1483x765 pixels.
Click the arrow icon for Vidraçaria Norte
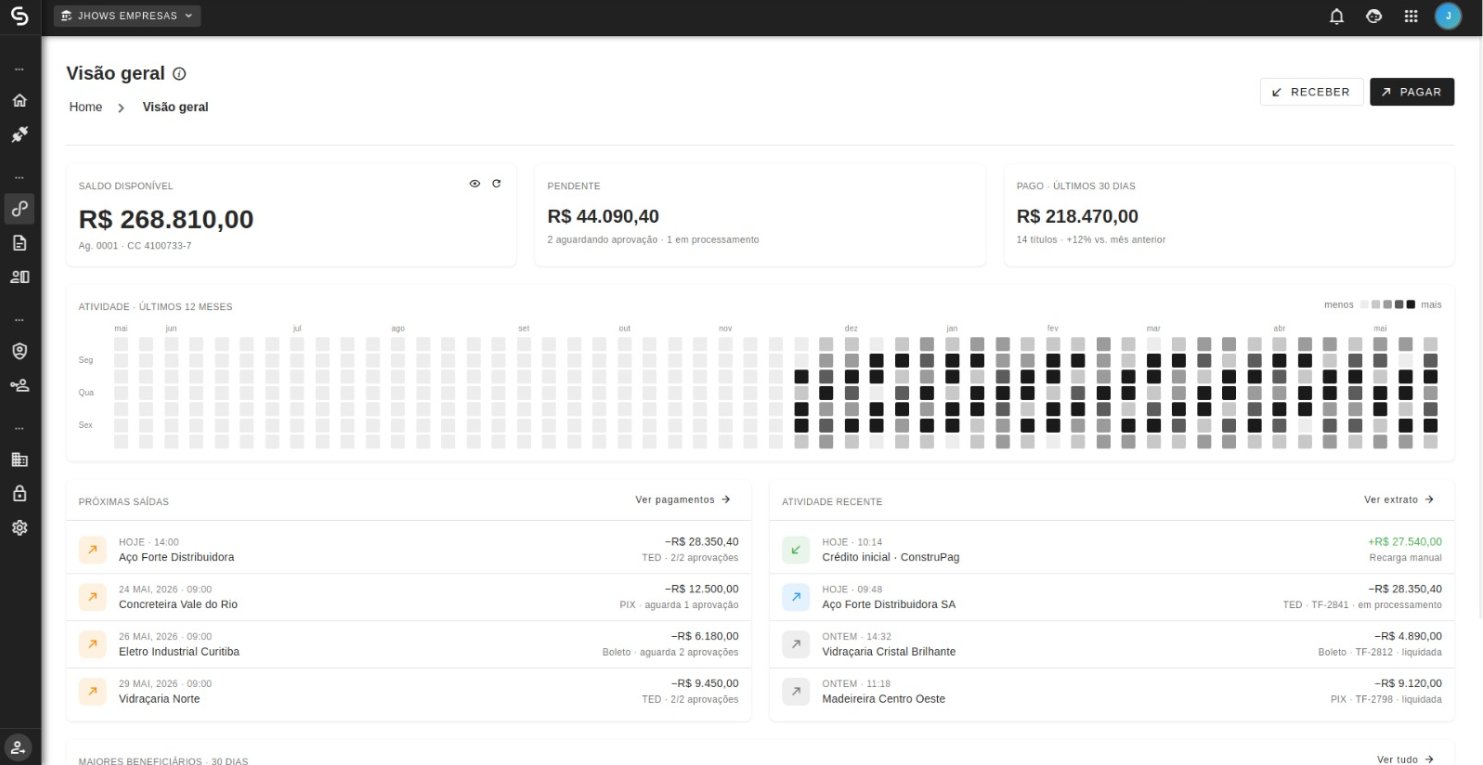[92, 691]
